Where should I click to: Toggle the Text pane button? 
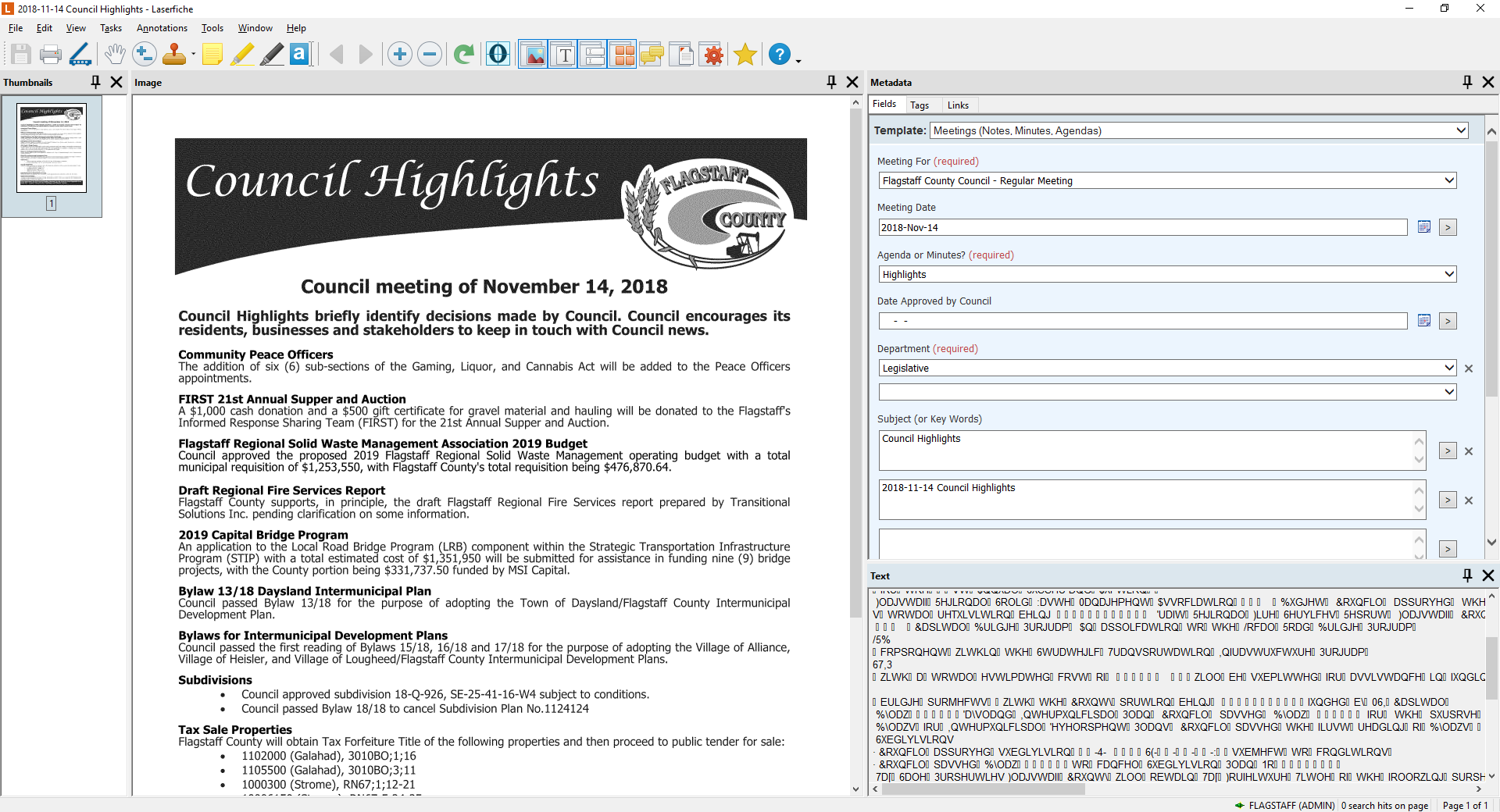tap(563, 54)
